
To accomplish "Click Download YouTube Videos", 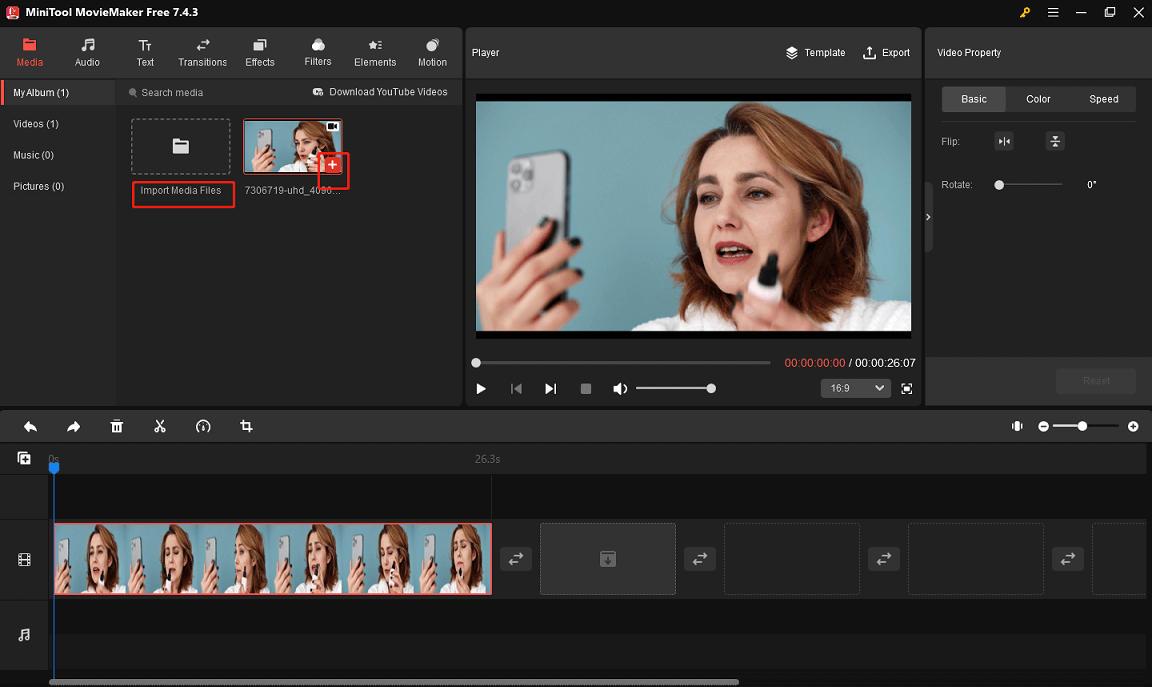I will coord(380,92).
